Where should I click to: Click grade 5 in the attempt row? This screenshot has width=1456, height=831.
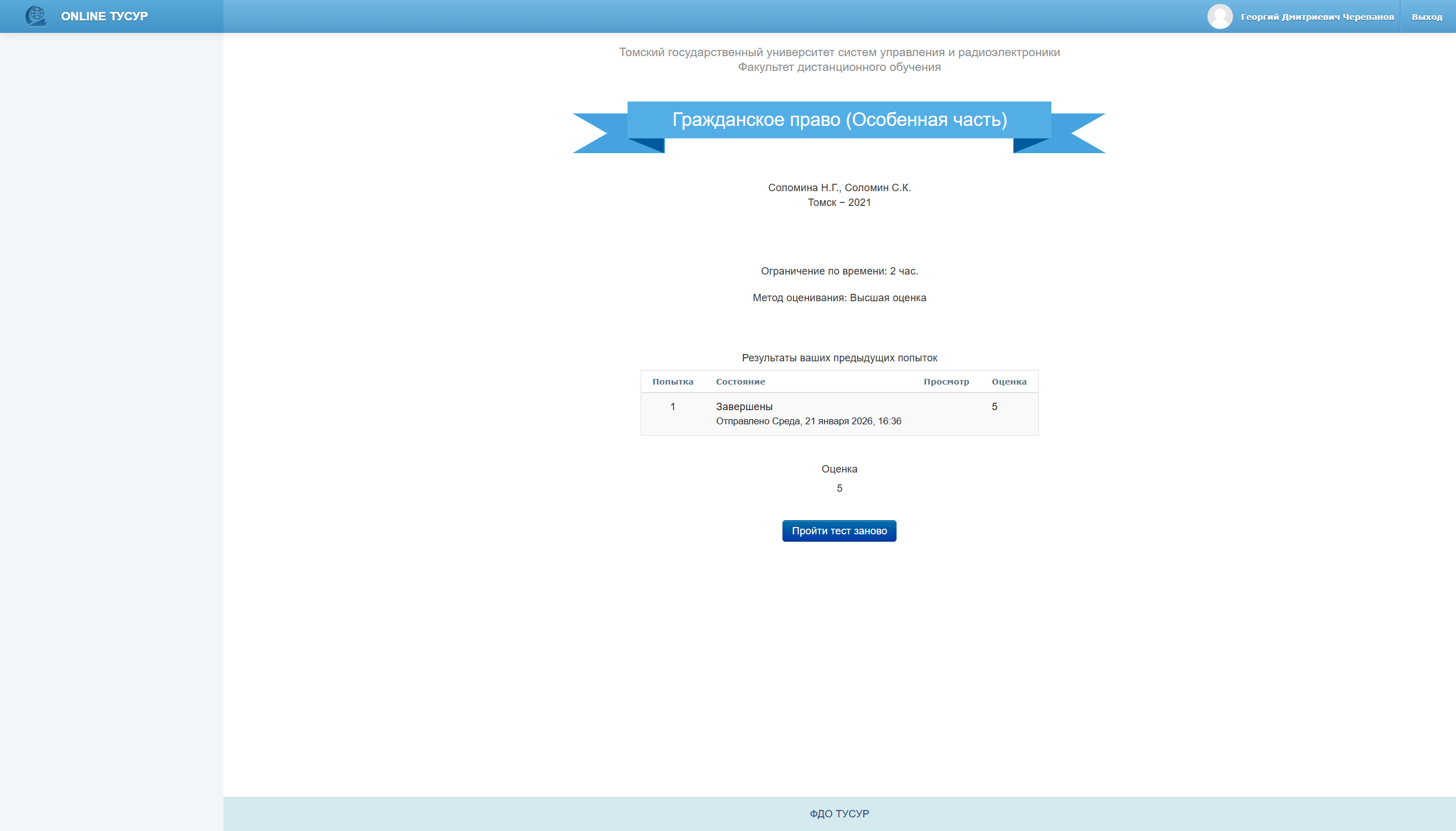coord(994,406)
